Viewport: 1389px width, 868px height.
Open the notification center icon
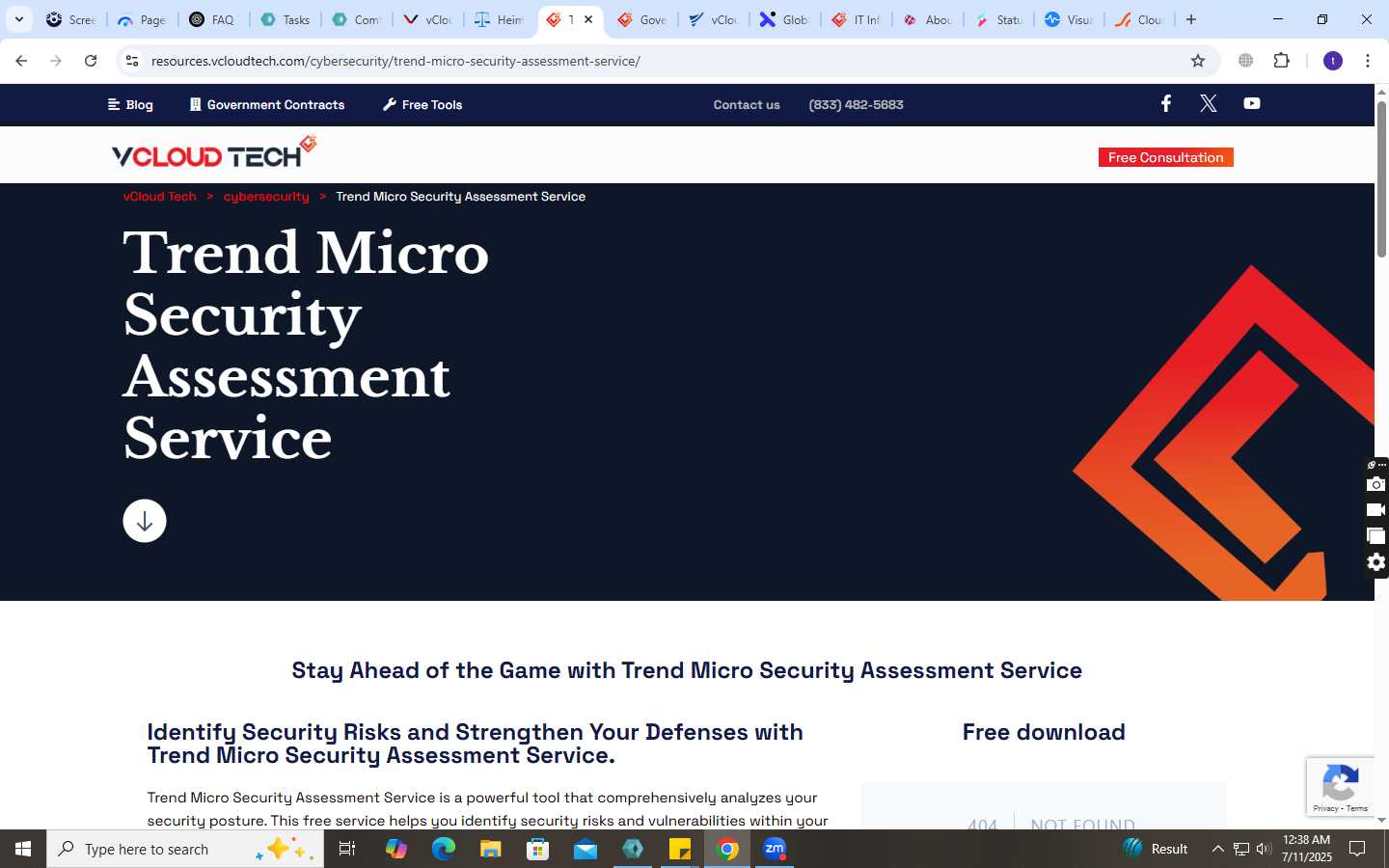(x=1357, y=849)
